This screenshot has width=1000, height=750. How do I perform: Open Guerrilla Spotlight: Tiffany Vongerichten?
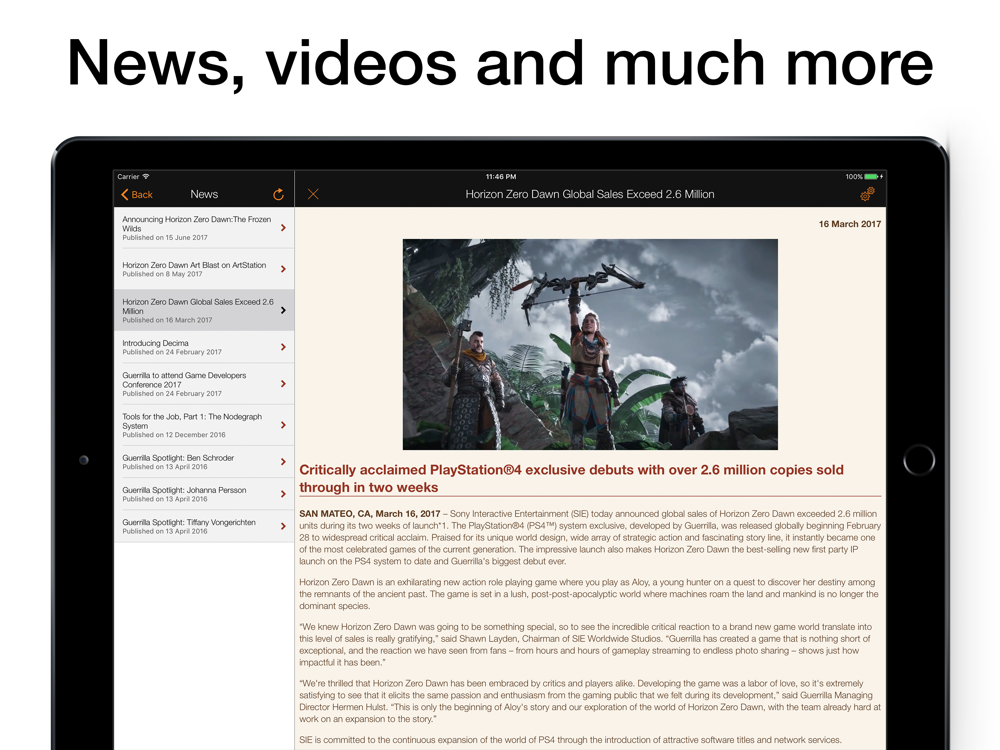pos(204,526)
